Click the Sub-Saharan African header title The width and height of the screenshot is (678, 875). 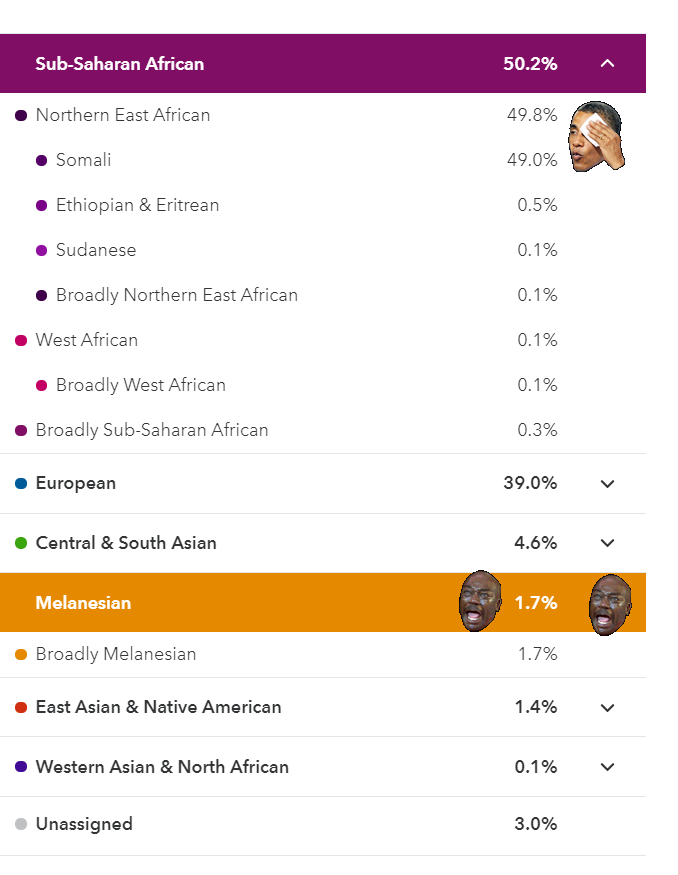click(x=119, y=64)
